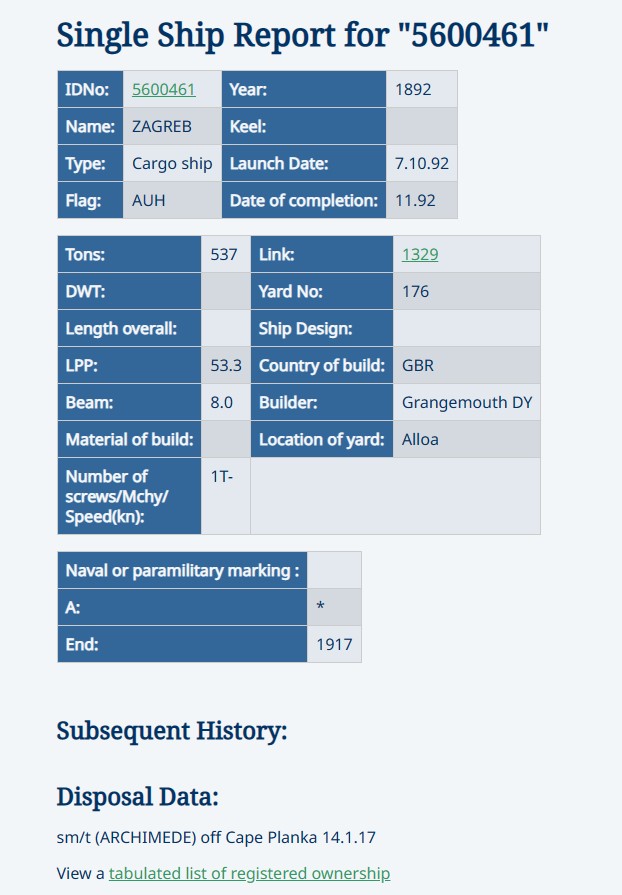This screenshot has height=895, width=622.
Task: Click the Single Ship Report page heading
Action: point(303,36)
